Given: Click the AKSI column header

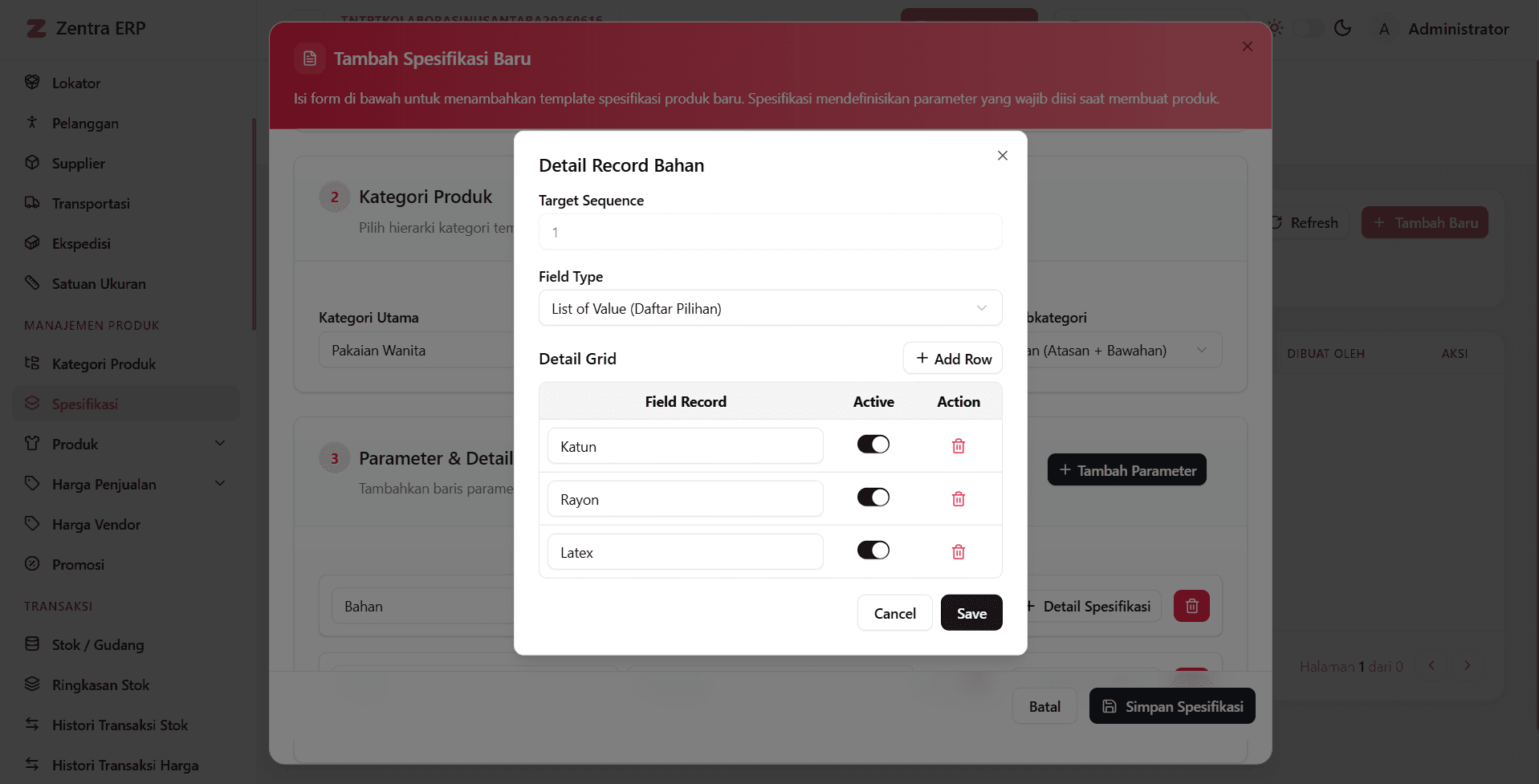Looking at the screenshot, I should tap(1454, 354).
